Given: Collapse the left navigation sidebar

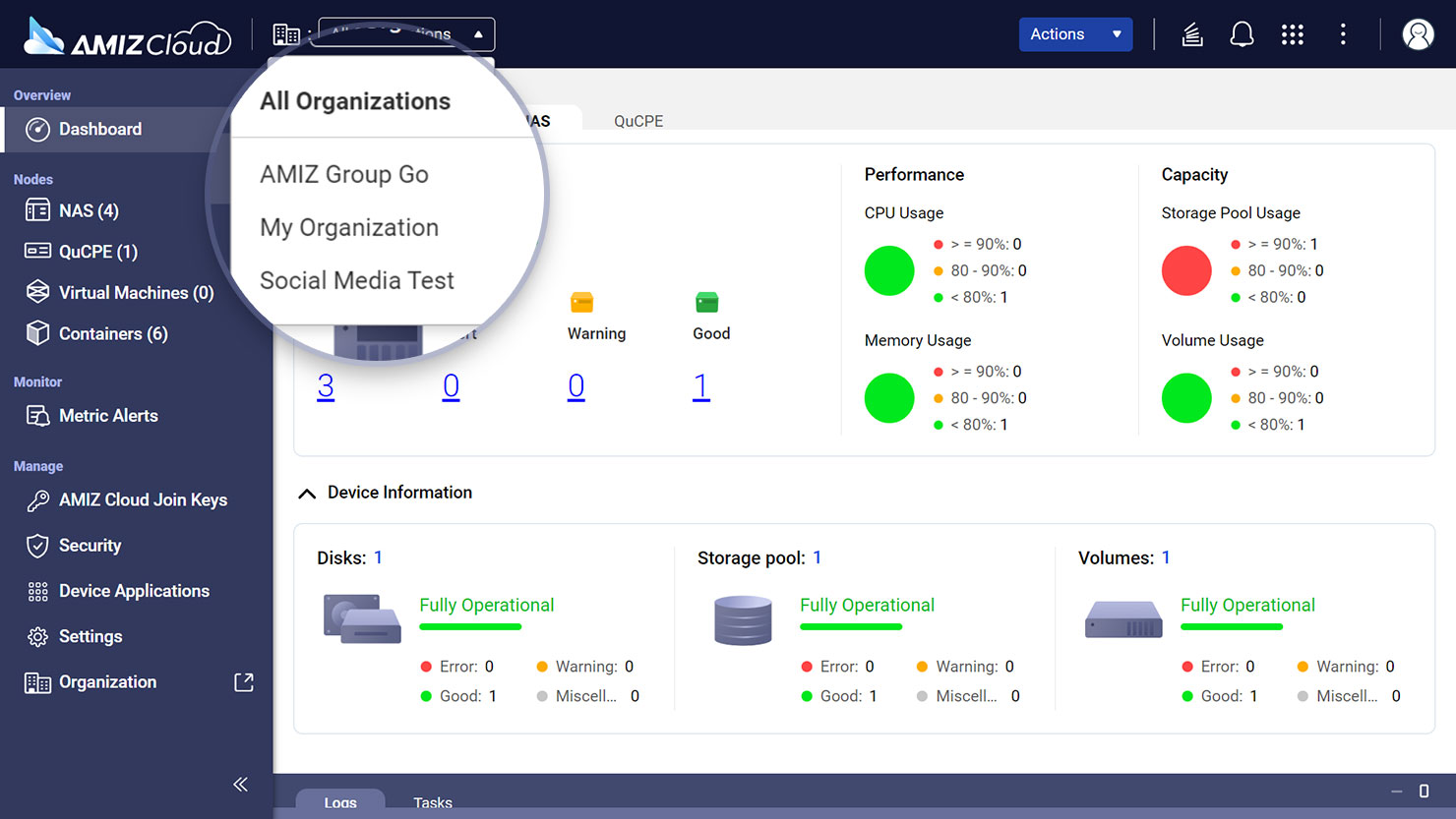Looking at the screenshot, I should [240, 784].
